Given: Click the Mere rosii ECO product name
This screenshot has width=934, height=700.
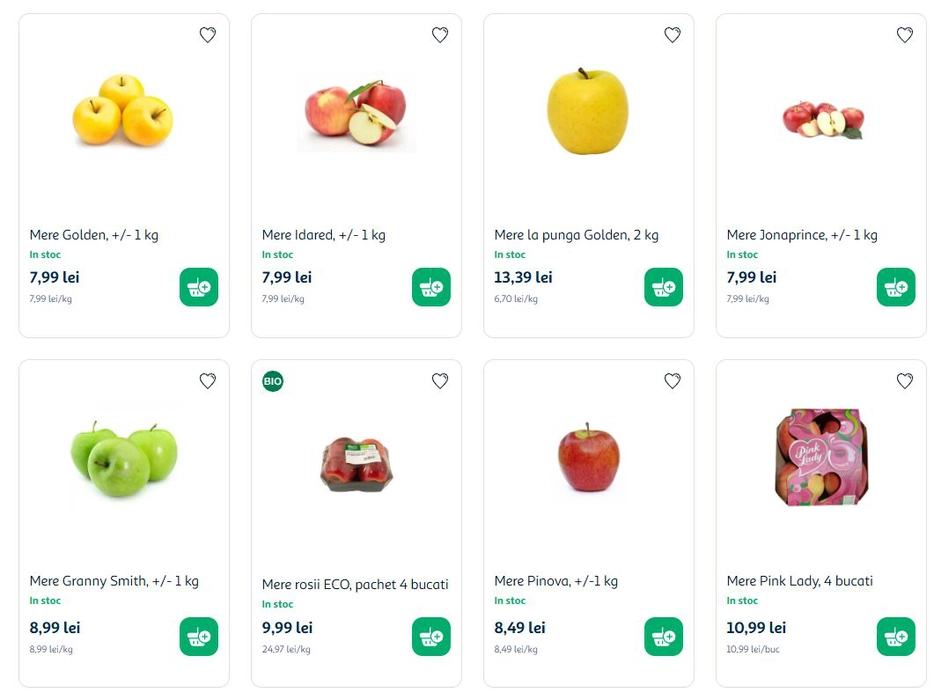Looking at the screenshot, I should pos(355,584).
